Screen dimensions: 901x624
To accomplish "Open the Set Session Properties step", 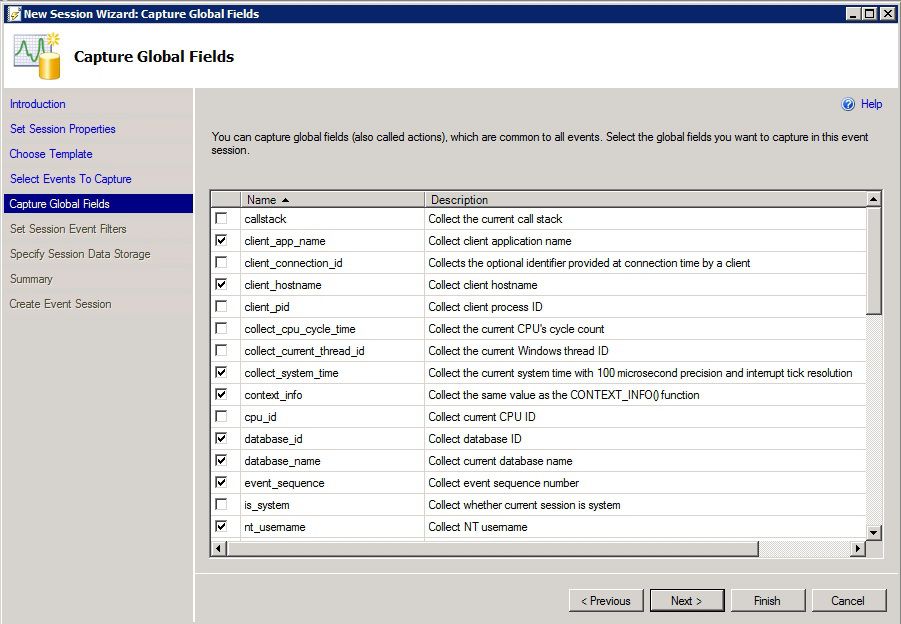I will (63, 129).
